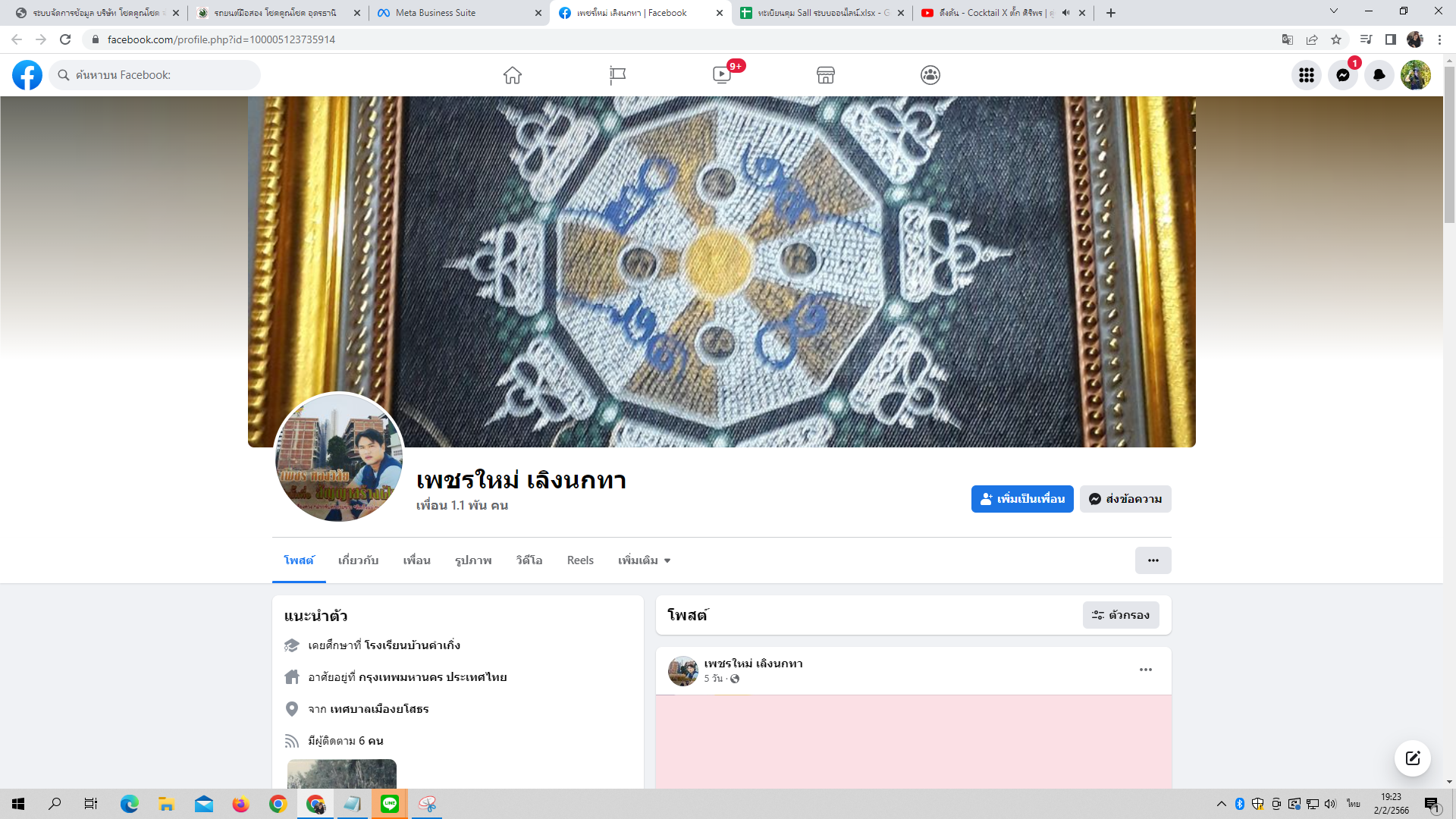Click the circular profile picture thumbnail

[339, 457]
